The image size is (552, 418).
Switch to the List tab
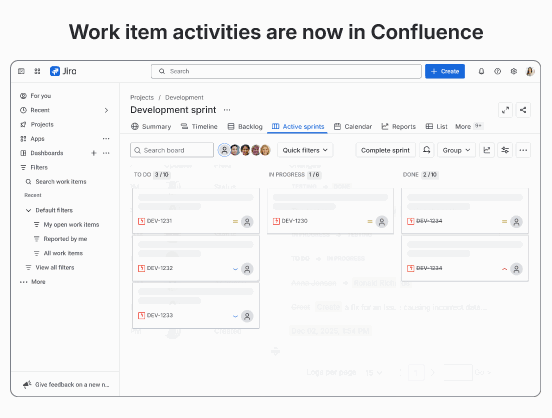437,126
